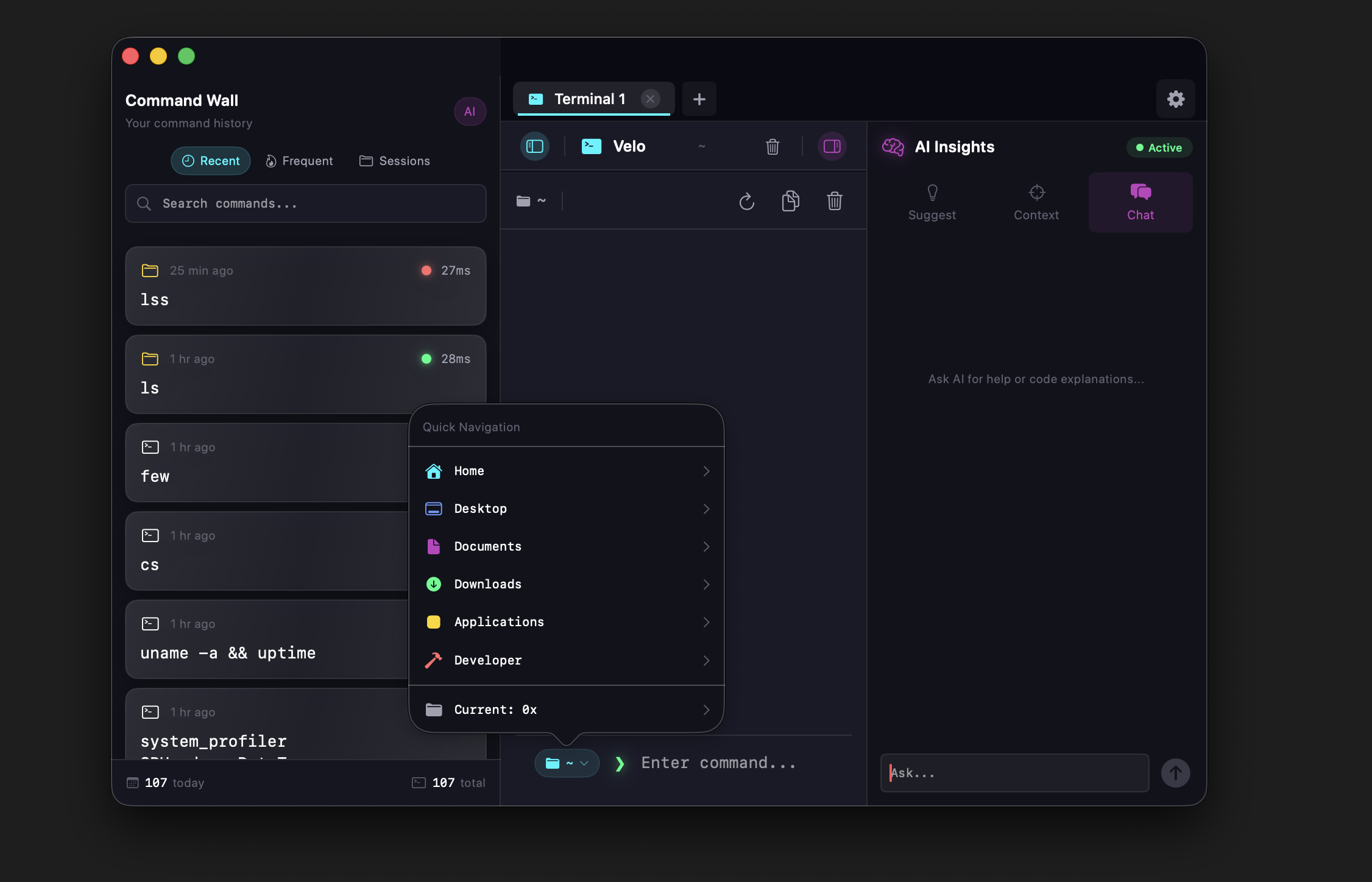Viewport: 1372px width, 882px height.
Task: Open the split pane view
Action: click(x=832, y=146)
